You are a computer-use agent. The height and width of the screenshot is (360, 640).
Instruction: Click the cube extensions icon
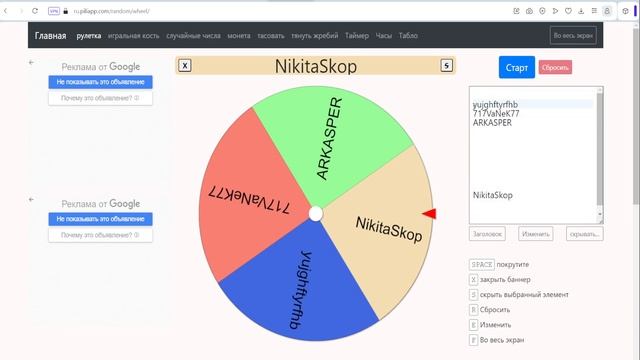626,11
